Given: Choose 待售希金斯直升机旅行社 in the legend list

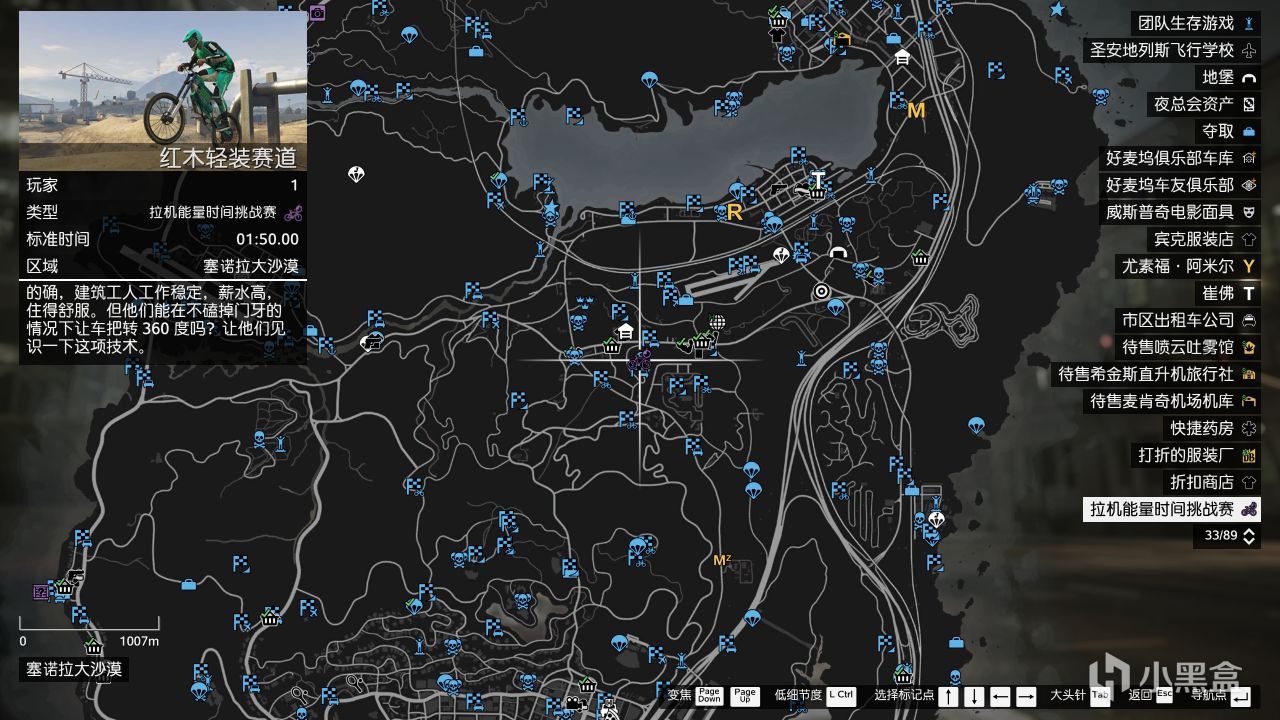Looking at the screenshot, I should (1156, 374).
